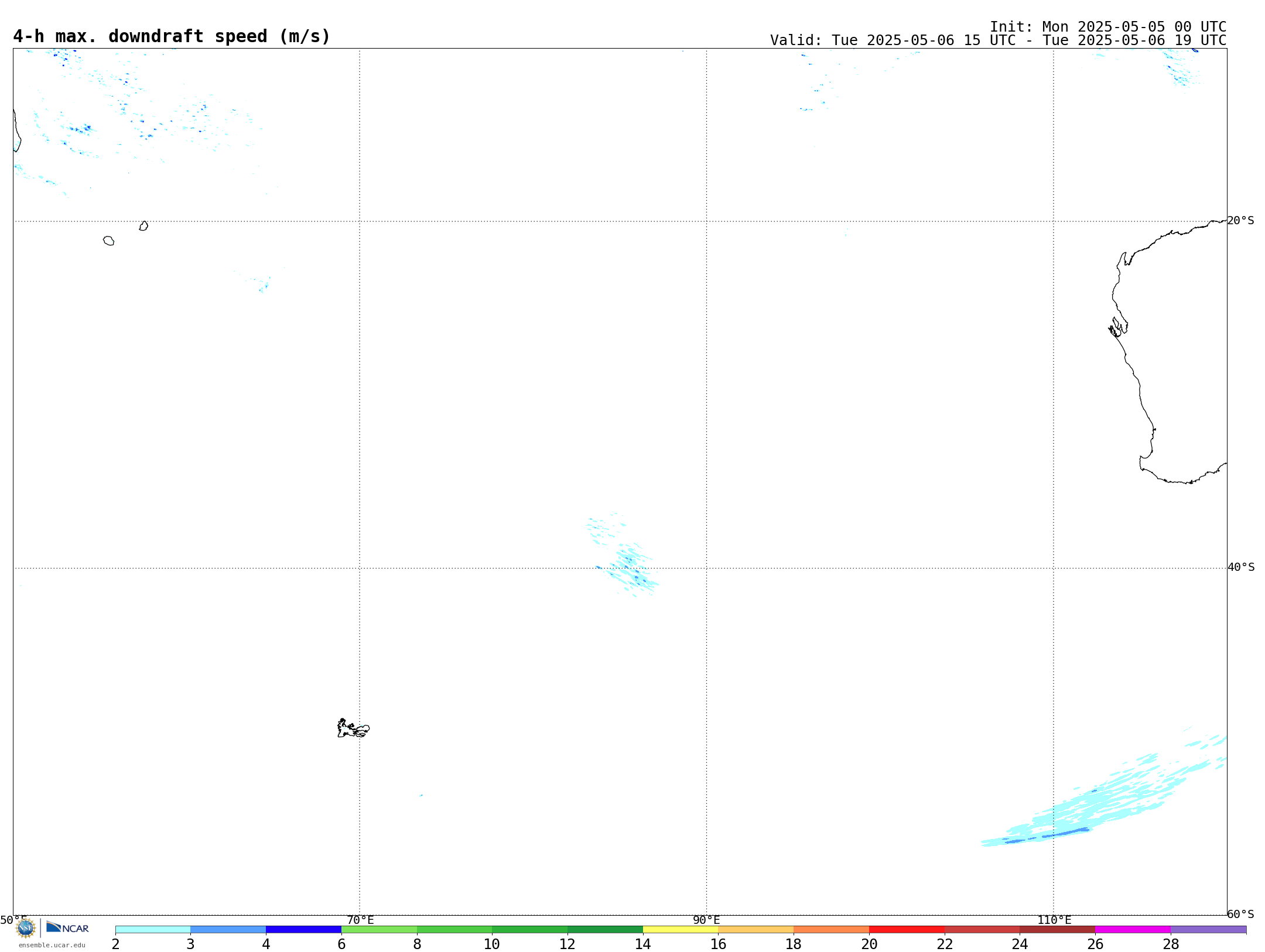Click the dark blue 4-6 m/s swatch
The height and width of the screenshot is (952, 1265).
[x=304, y=930]
